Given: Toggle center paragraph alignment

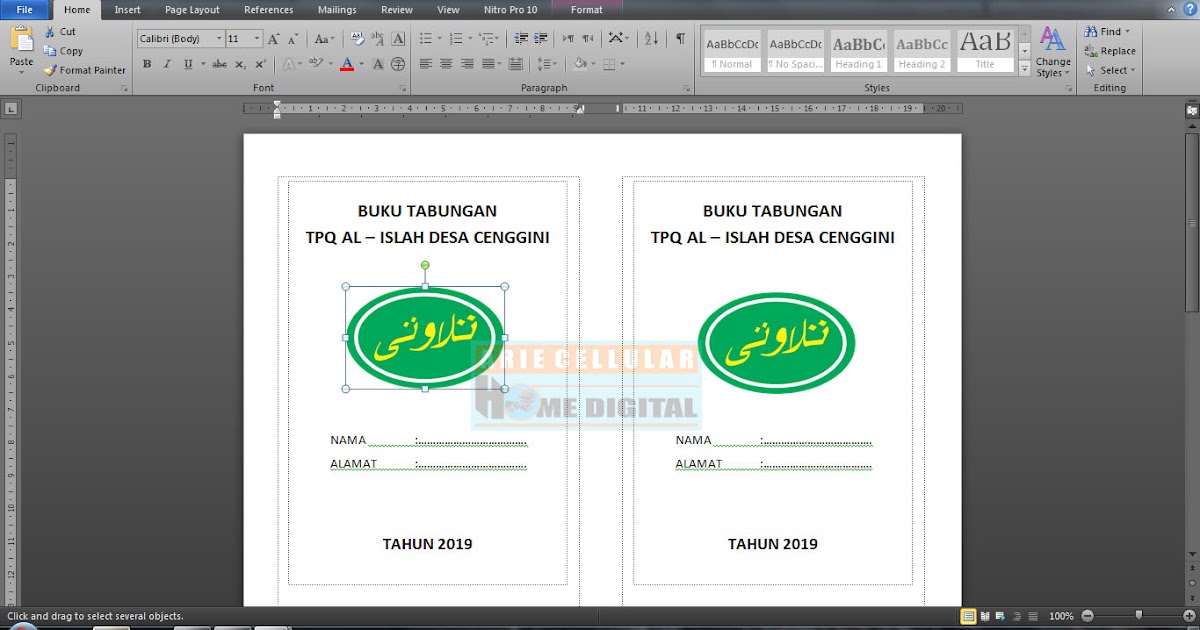Looking at the screenshot, I should [x=446, y=63].
